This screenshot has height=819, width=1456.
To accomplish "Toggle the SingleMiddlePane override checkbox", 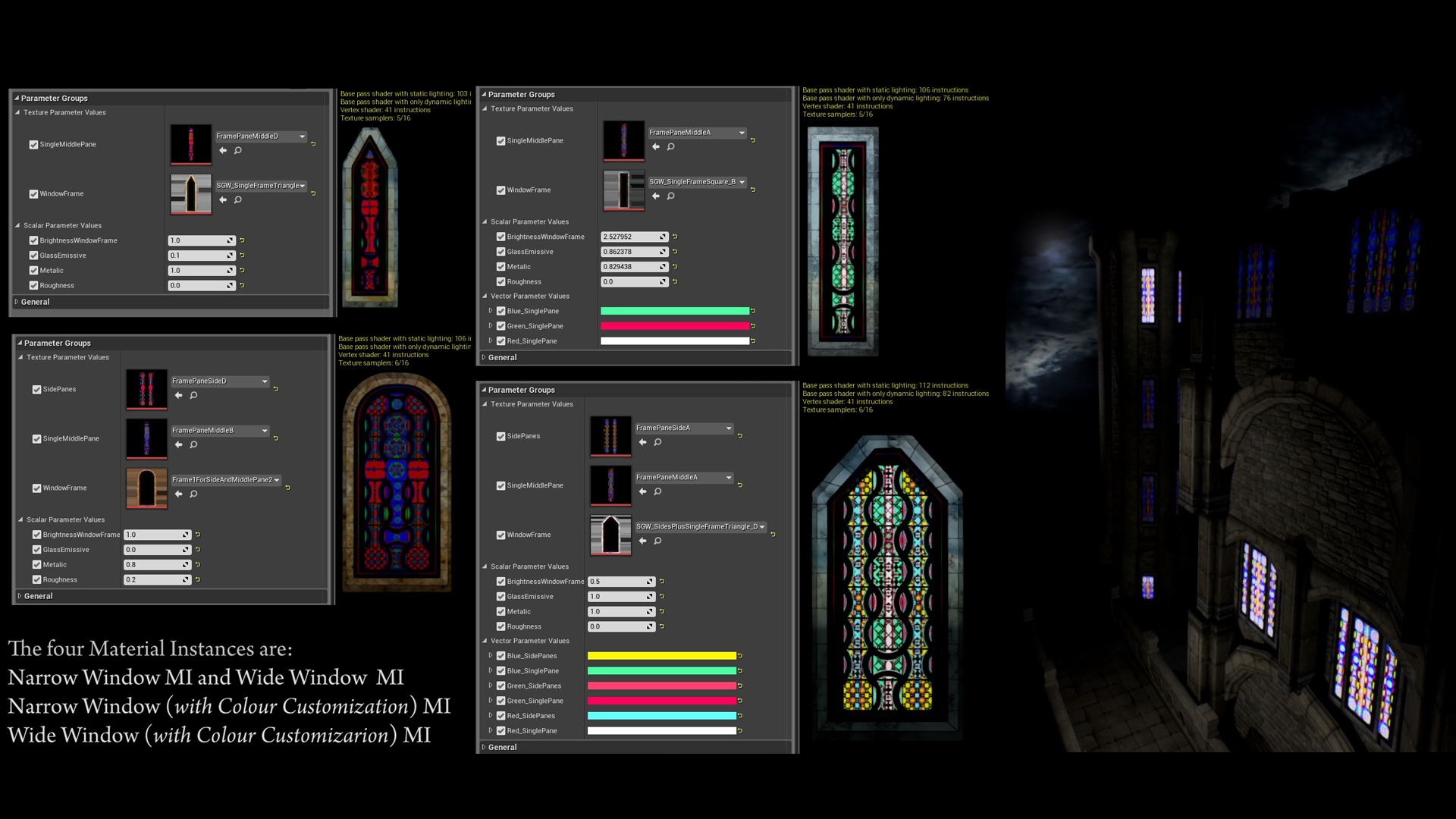I will tap(33, 144).
